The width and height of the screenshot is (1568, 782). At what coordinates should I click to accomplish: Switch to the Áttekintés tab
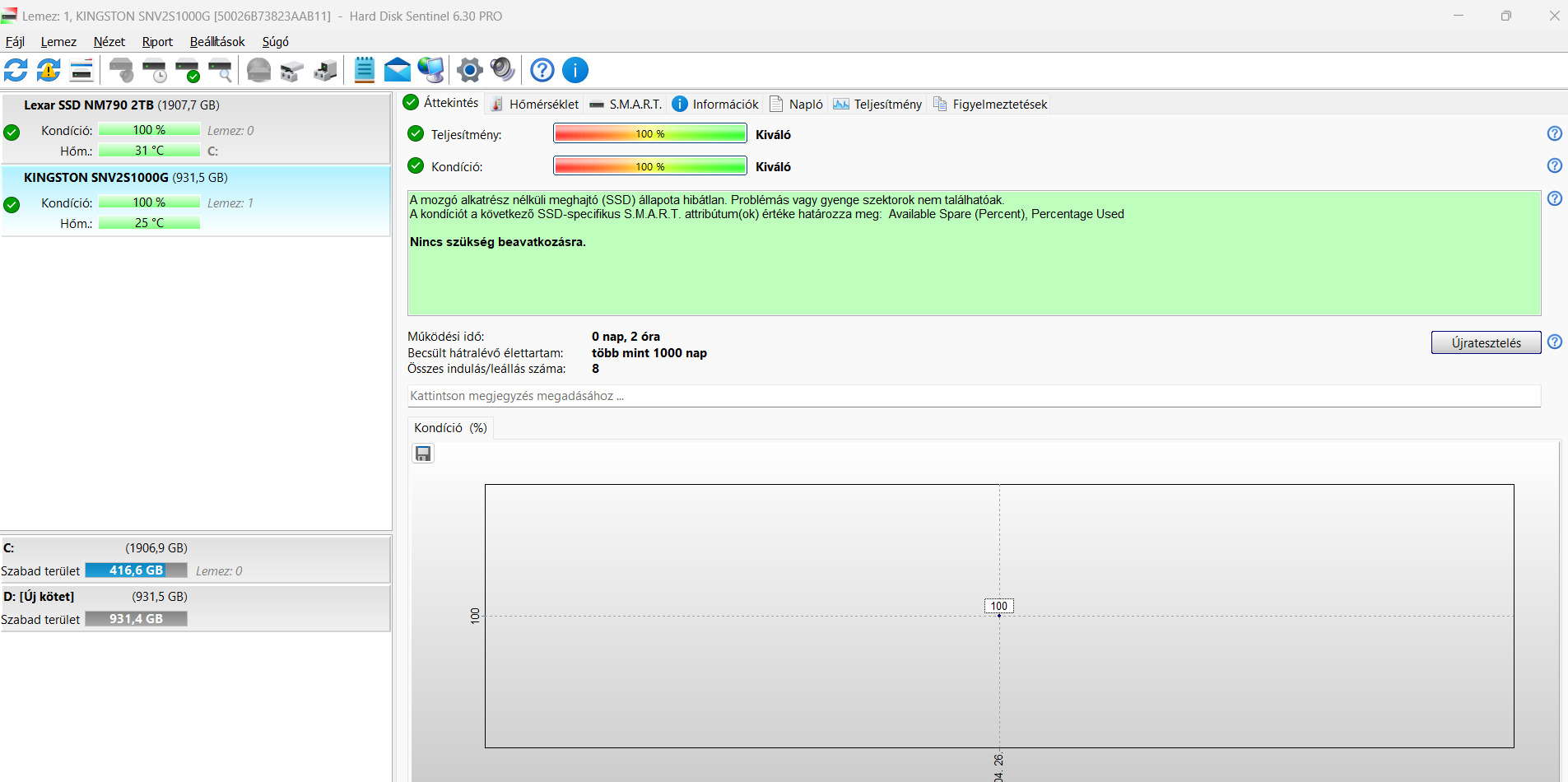pyautogui.click(x=441, y=103)
